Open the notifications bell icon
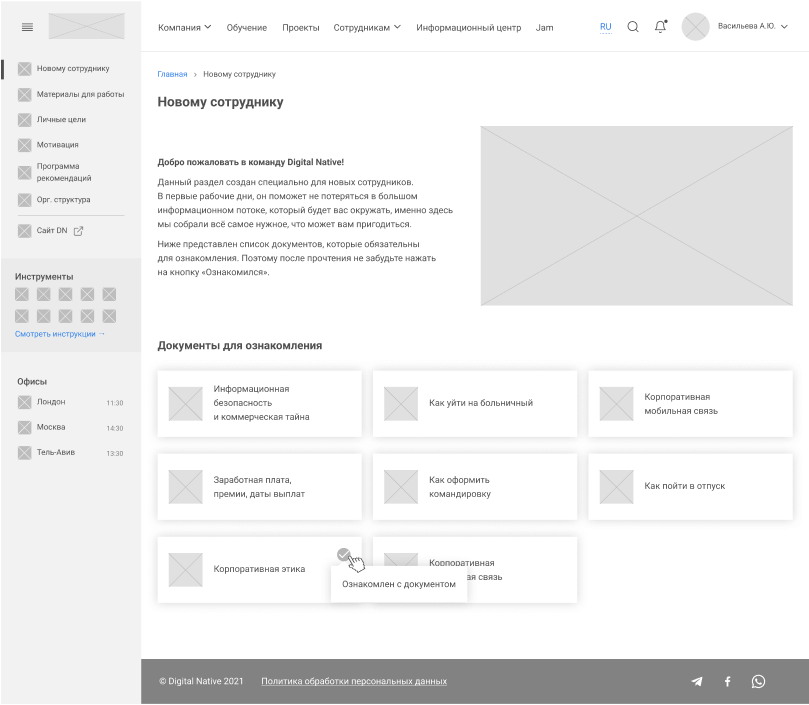This screenshot has height=705, width=809. click(660, 26)
